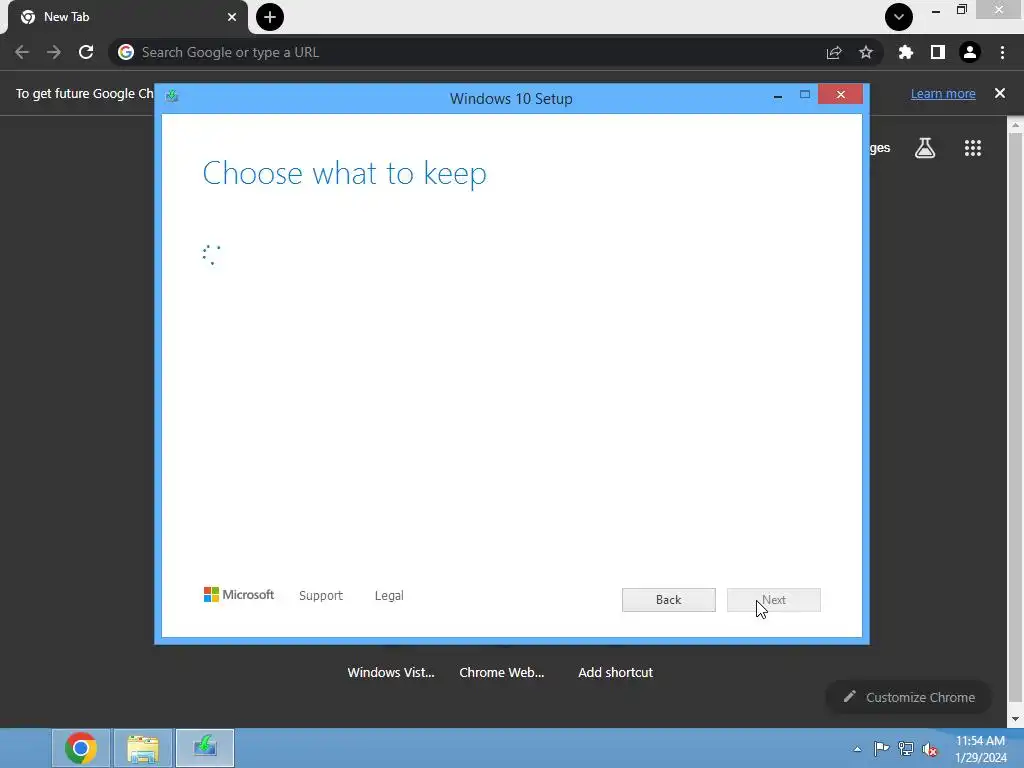Open Search Labs flask icon

click(925, 148)
